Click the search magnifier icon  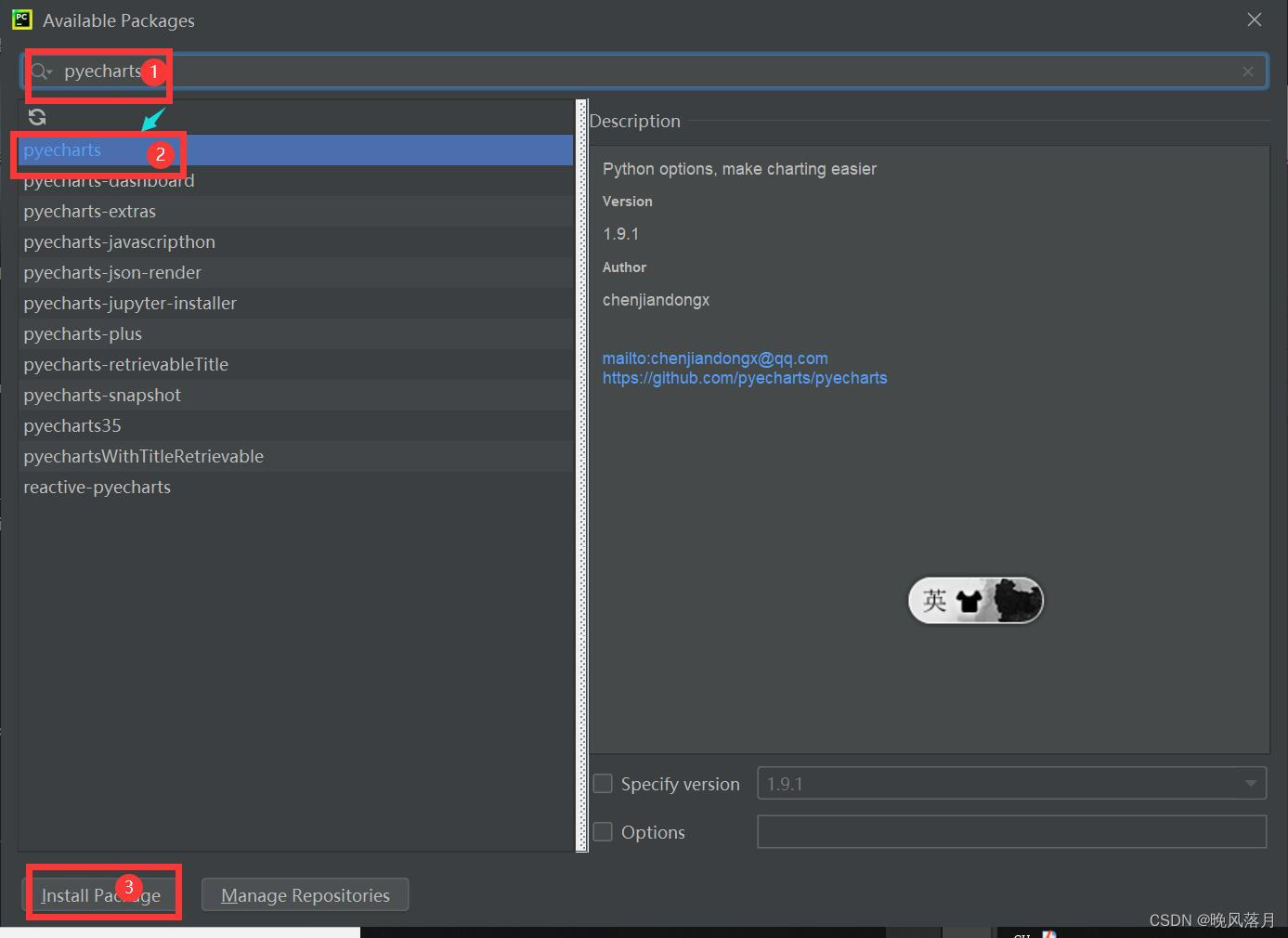(41, 72)
